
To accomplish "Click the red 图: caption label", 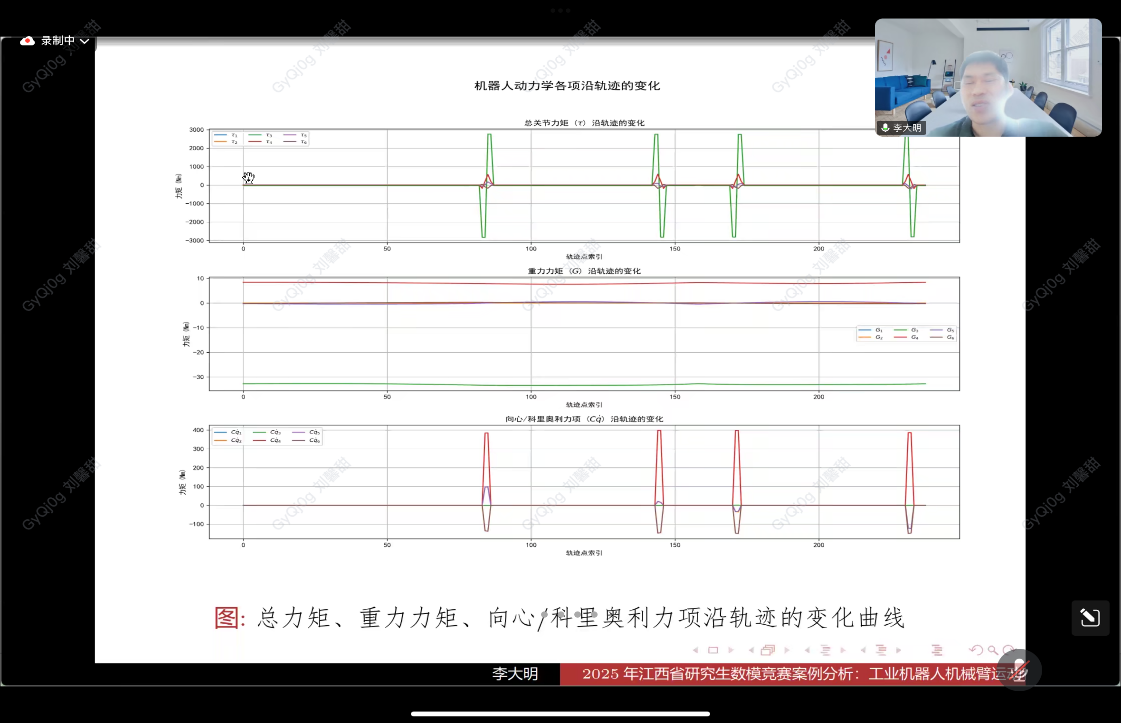I will pyautogui.click(x=230, y=617).
